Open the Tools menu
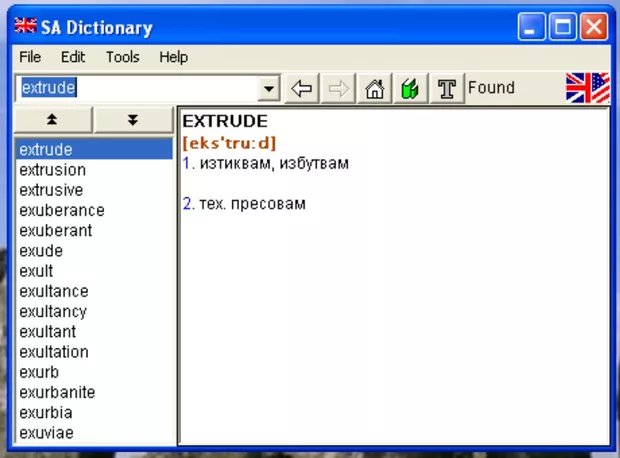 pyautogui.click(x=123, y=57)
